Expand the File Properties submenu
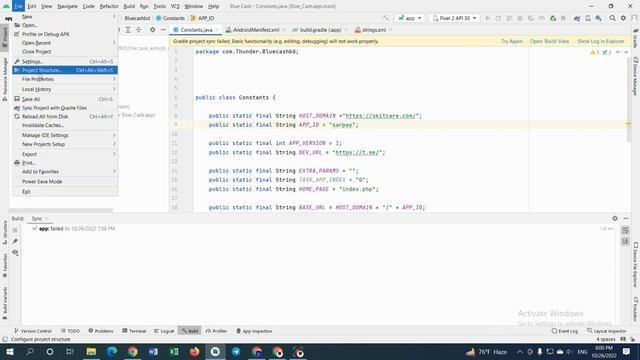 (65, 79)
